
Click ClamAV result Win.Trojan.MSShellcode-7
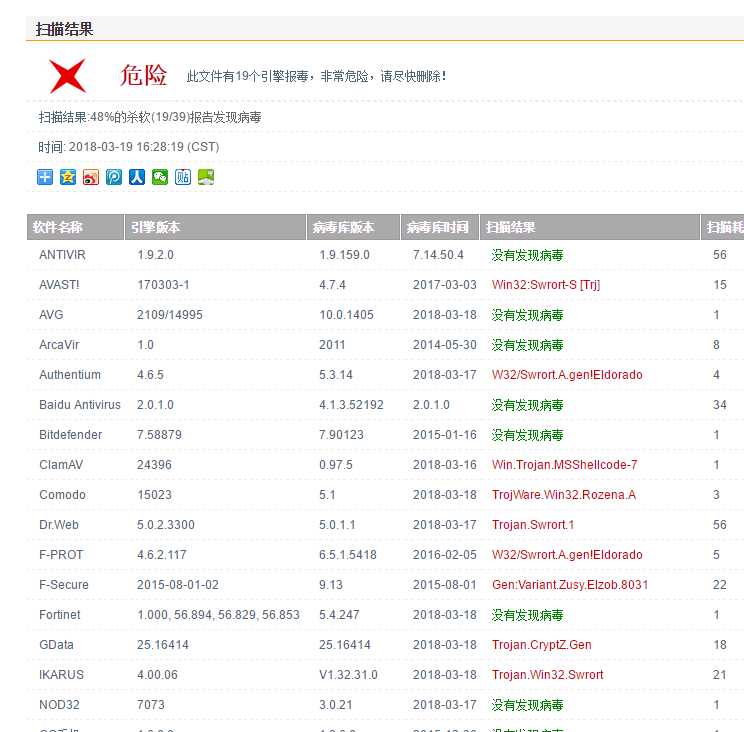click(x=565, y=464)
